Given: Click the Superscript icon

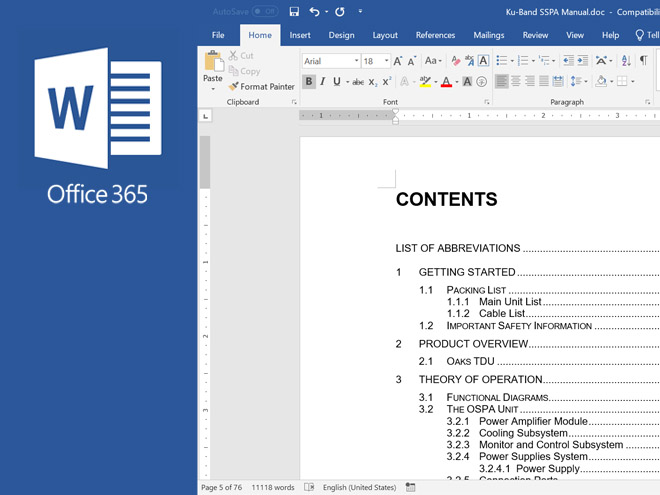Looking at the screenshot, I should (387, 82).
